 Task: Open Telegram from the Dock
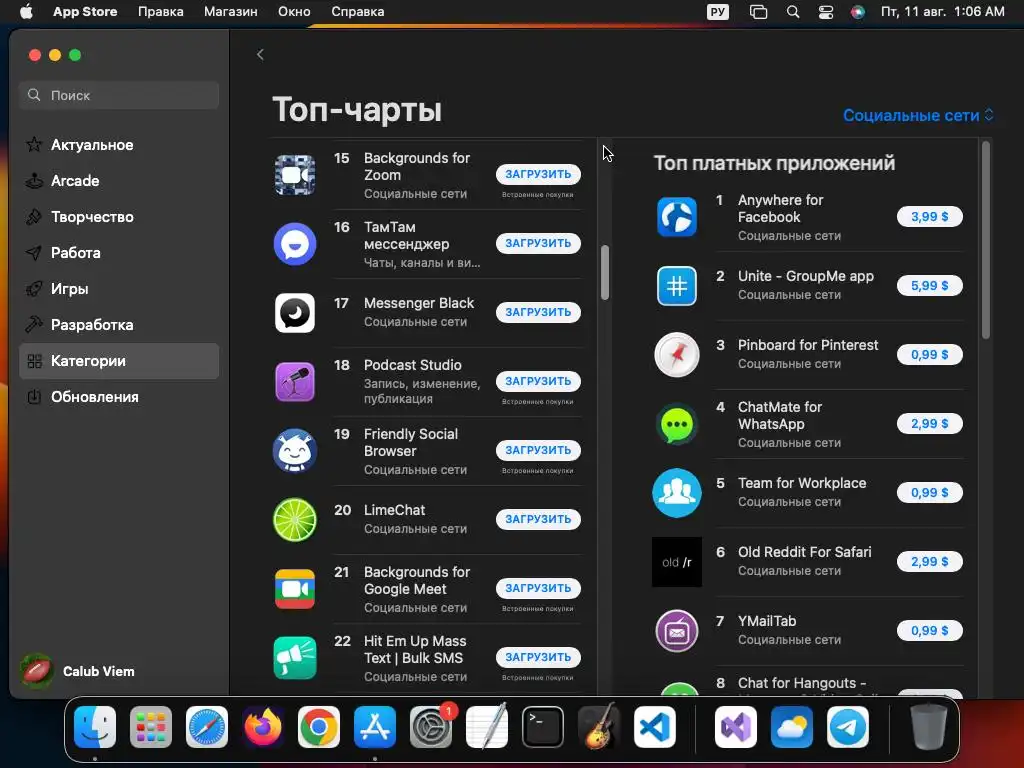pyautogui.click(x=848, y=727)
